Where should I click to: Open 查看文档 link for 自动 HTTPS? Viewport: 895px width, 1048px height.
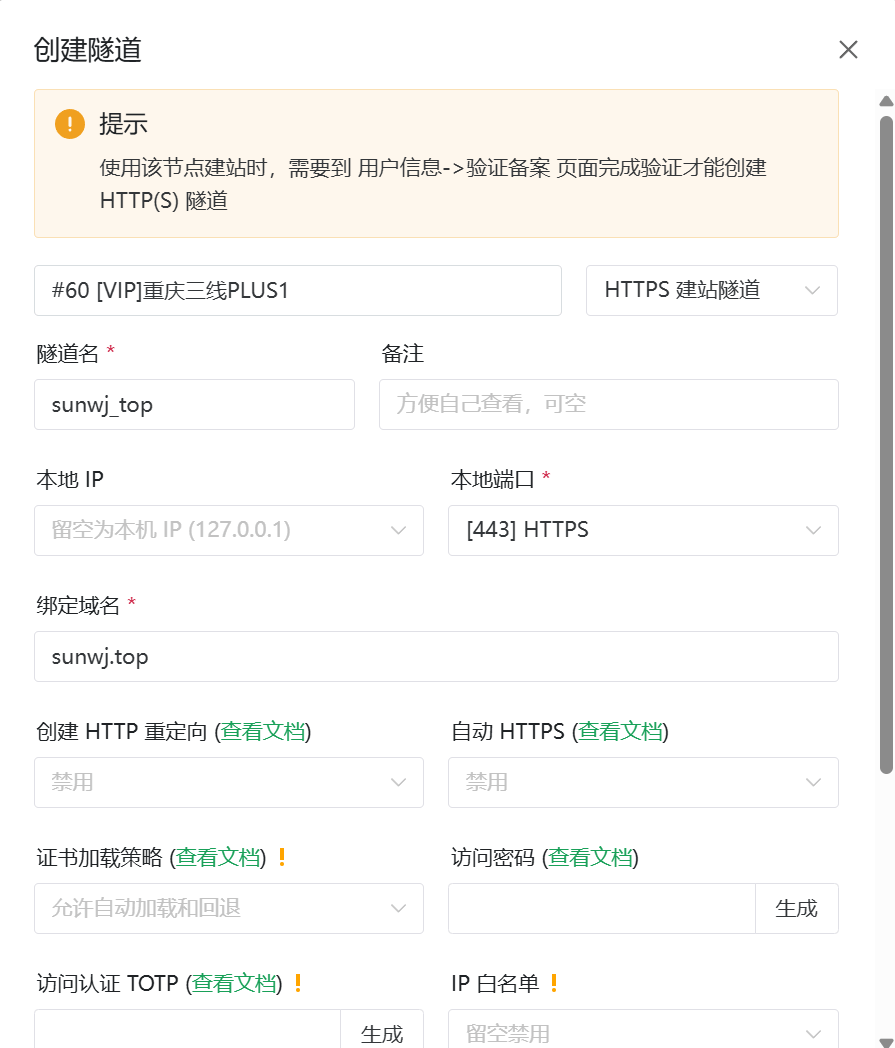pyautogui.click(x=620, y=731)
